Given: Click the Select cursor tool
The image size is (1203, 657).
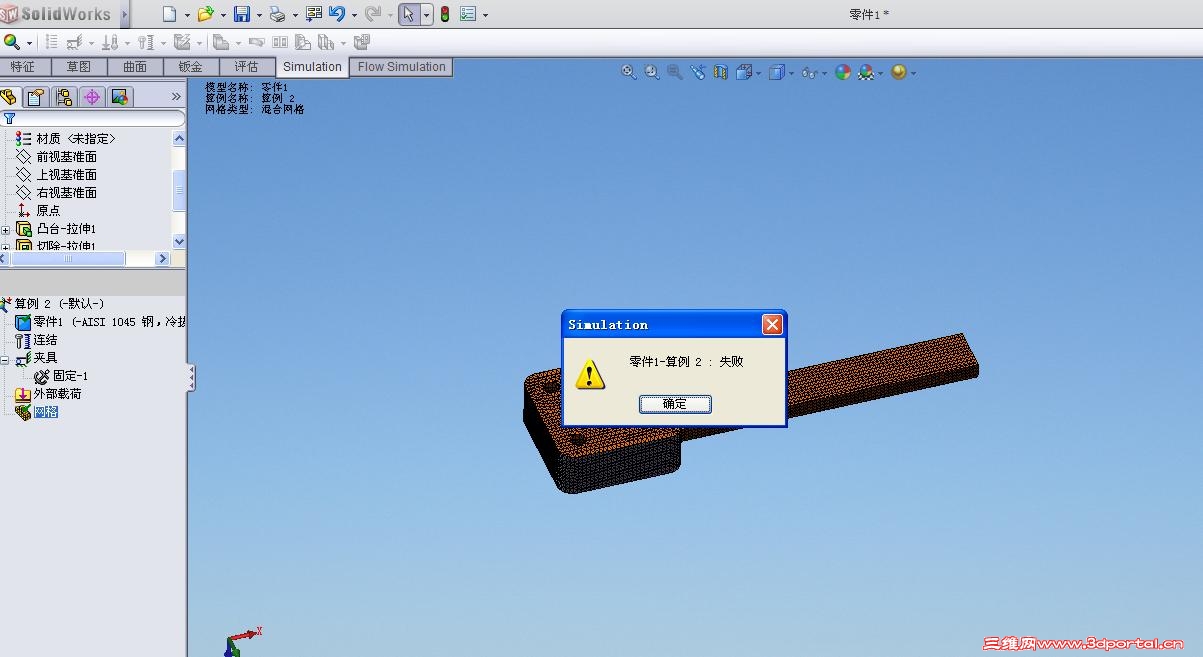Looking at the screenshot, I should [x=408, y=14].
